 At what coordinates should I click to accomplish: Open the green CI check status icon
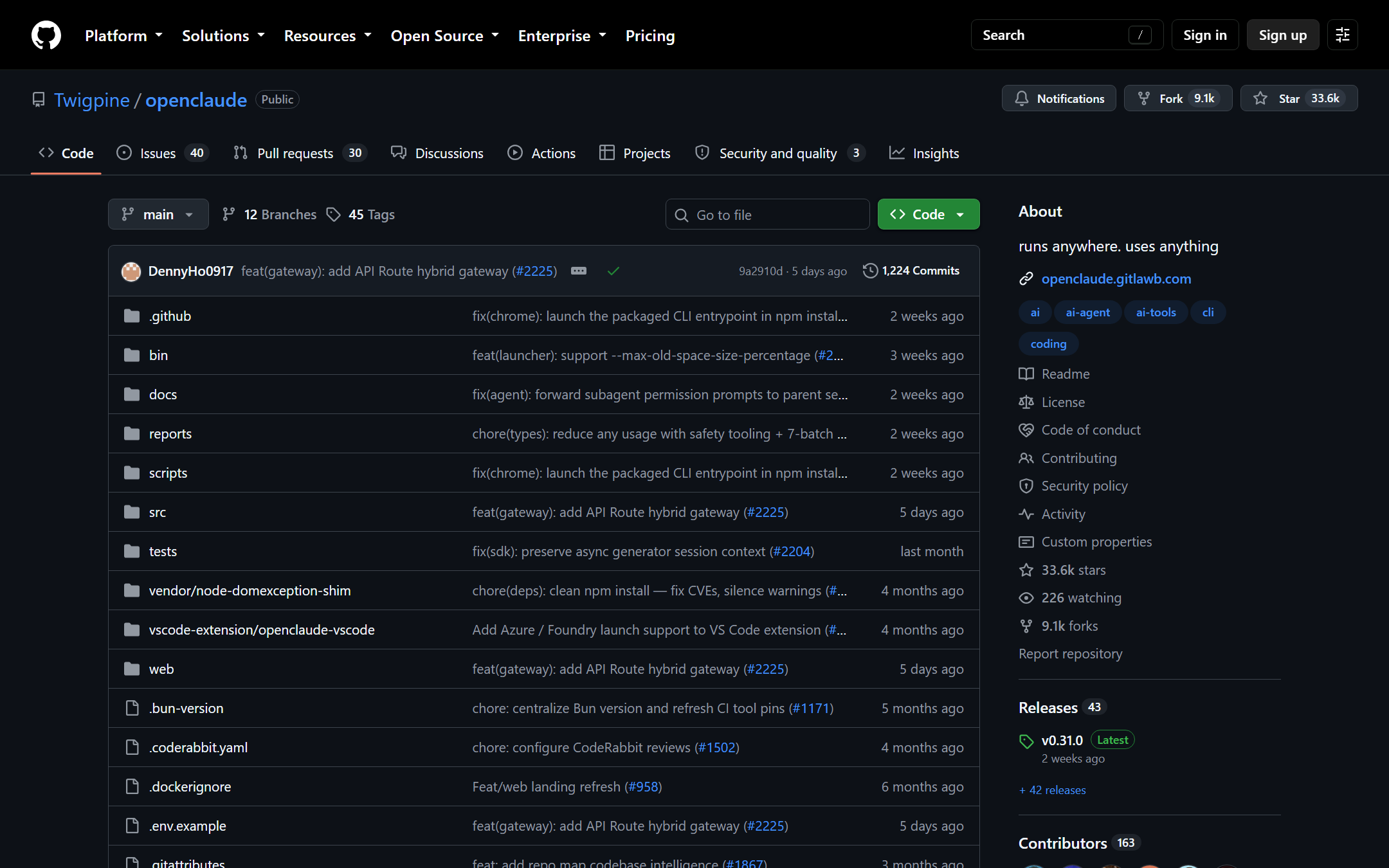tap(613, 271)
